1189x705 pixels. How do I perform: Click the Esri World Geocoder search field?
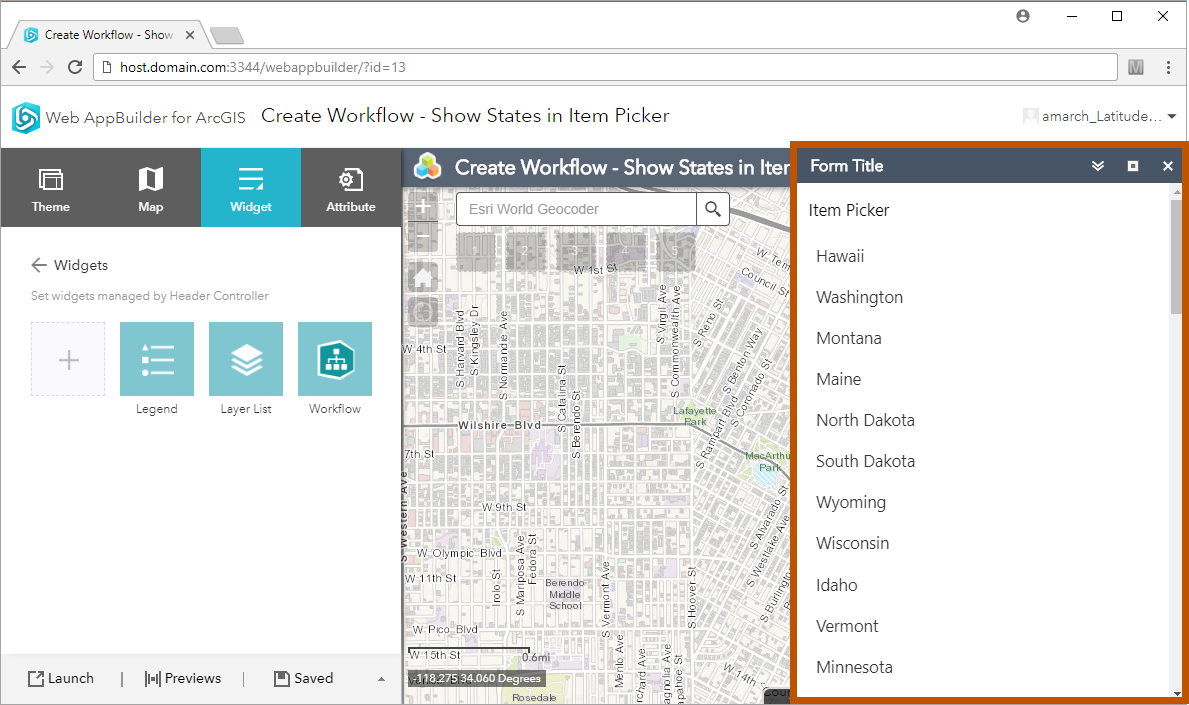[x=576, y=209]
